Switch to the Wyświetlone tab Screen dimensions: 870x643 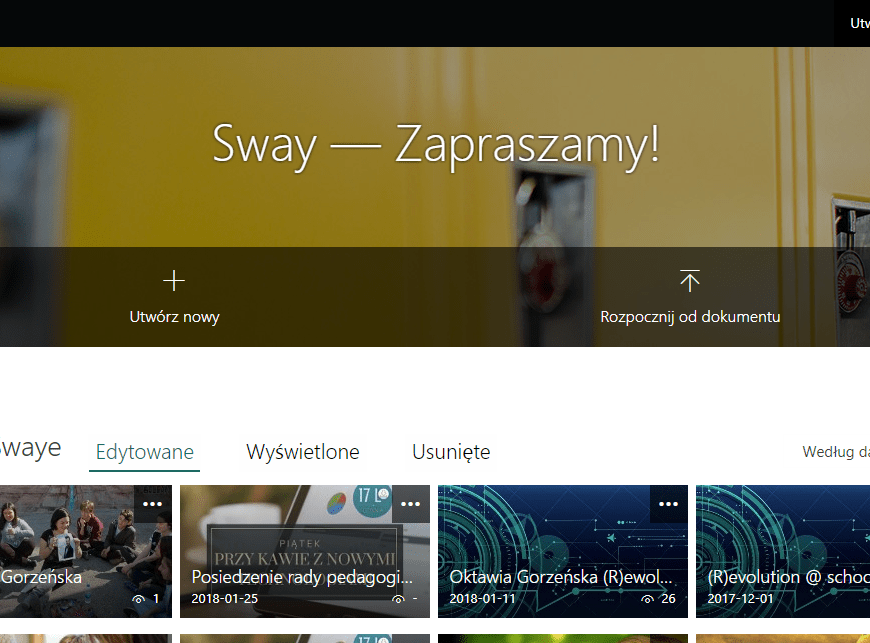point(303,452)
